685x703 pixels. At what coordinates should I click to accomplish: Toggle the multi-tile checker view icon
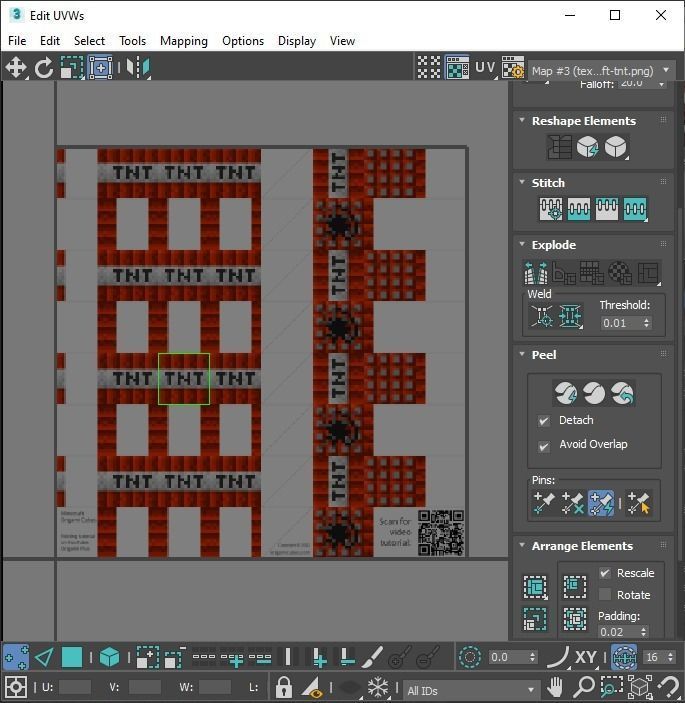429,68
